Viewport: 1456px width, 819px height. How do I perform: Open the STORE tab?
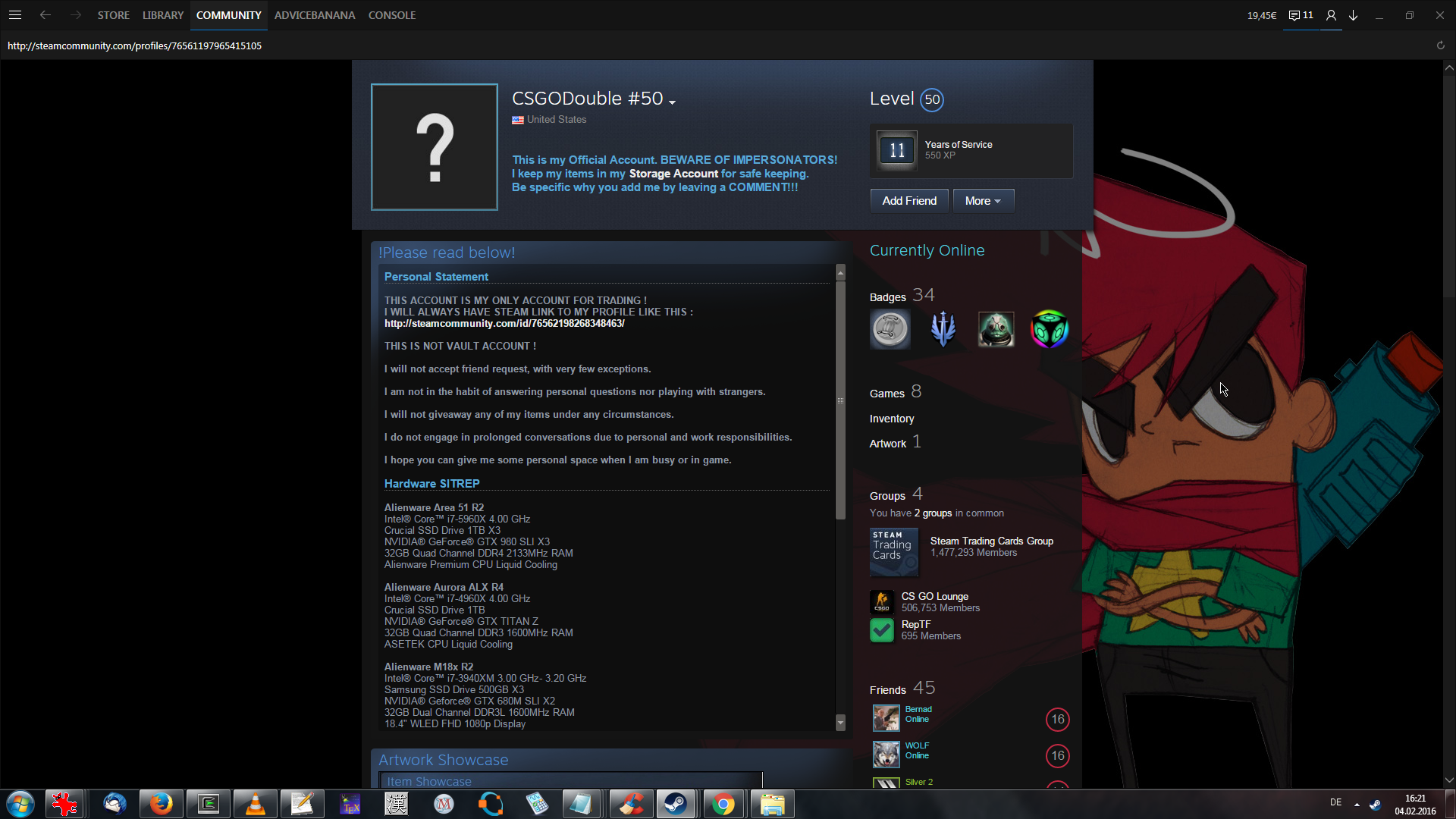point(113,15)
